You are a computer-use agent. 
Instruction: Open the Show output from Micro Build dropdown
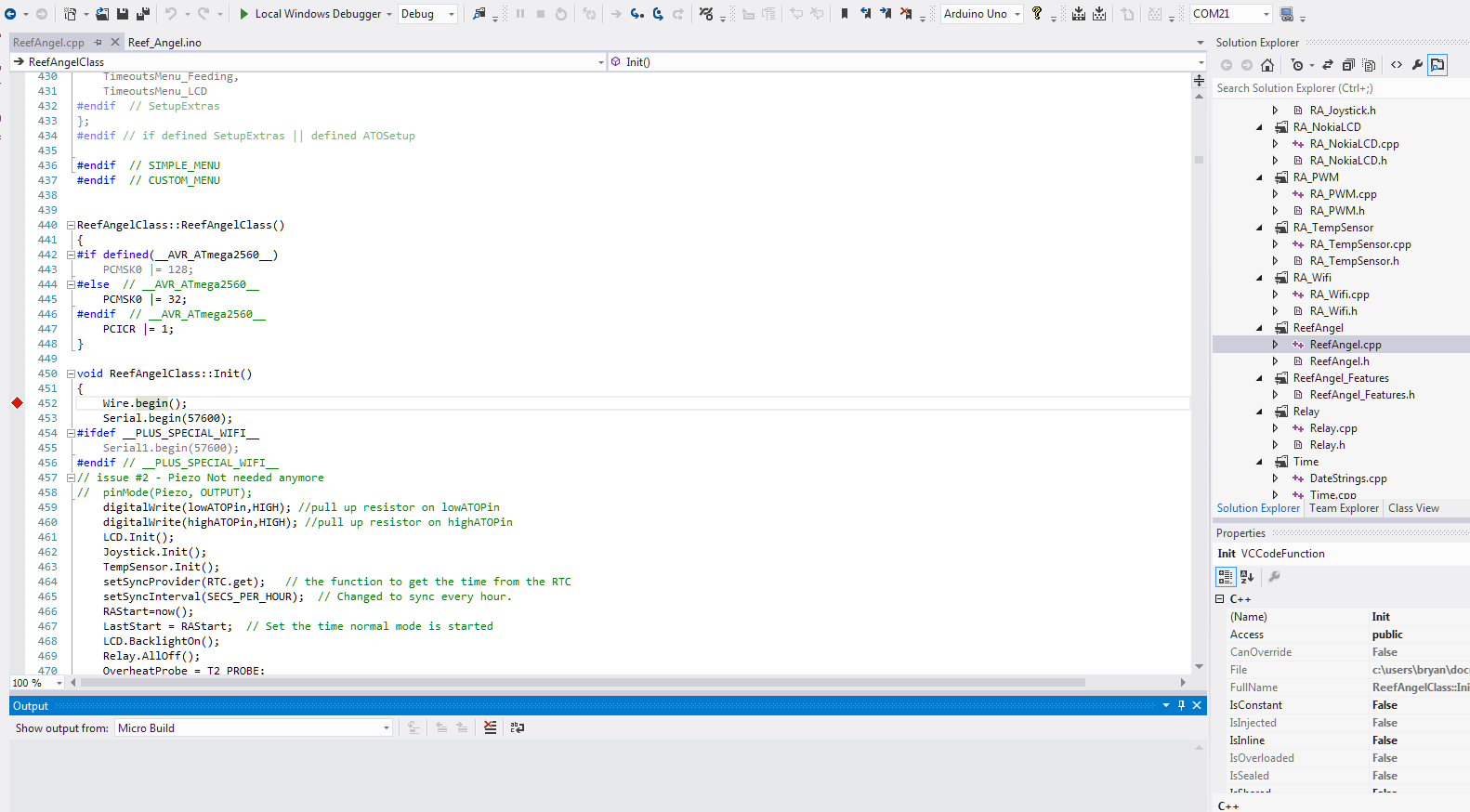pyautogui.click(x=253, y=728)
